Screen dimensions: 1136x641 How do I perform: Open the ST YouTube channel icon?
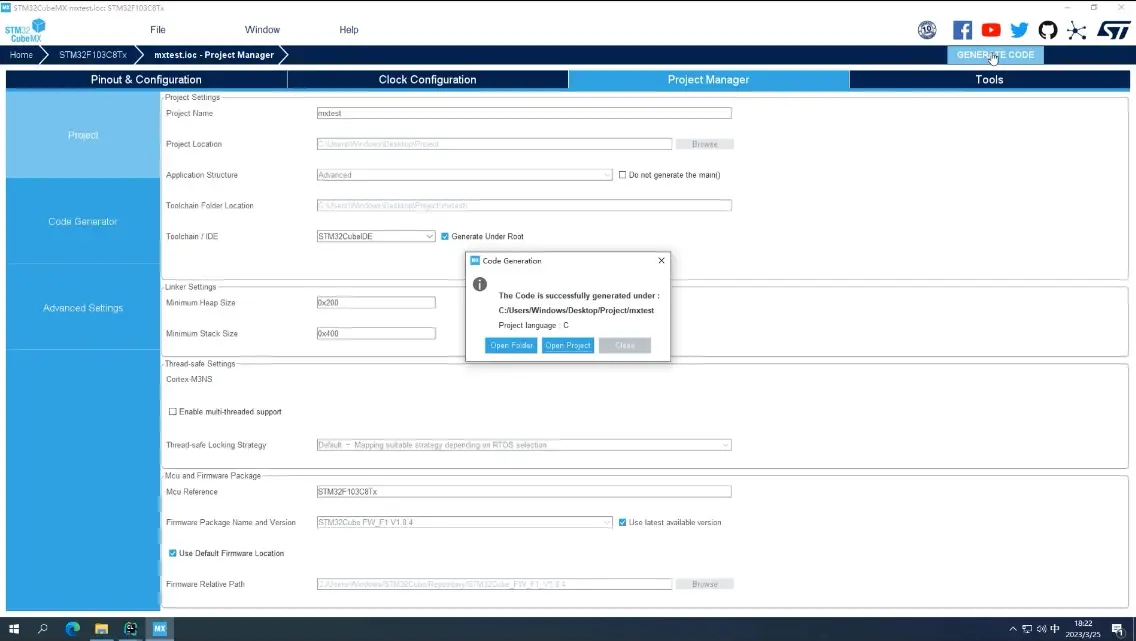point(990,30)
